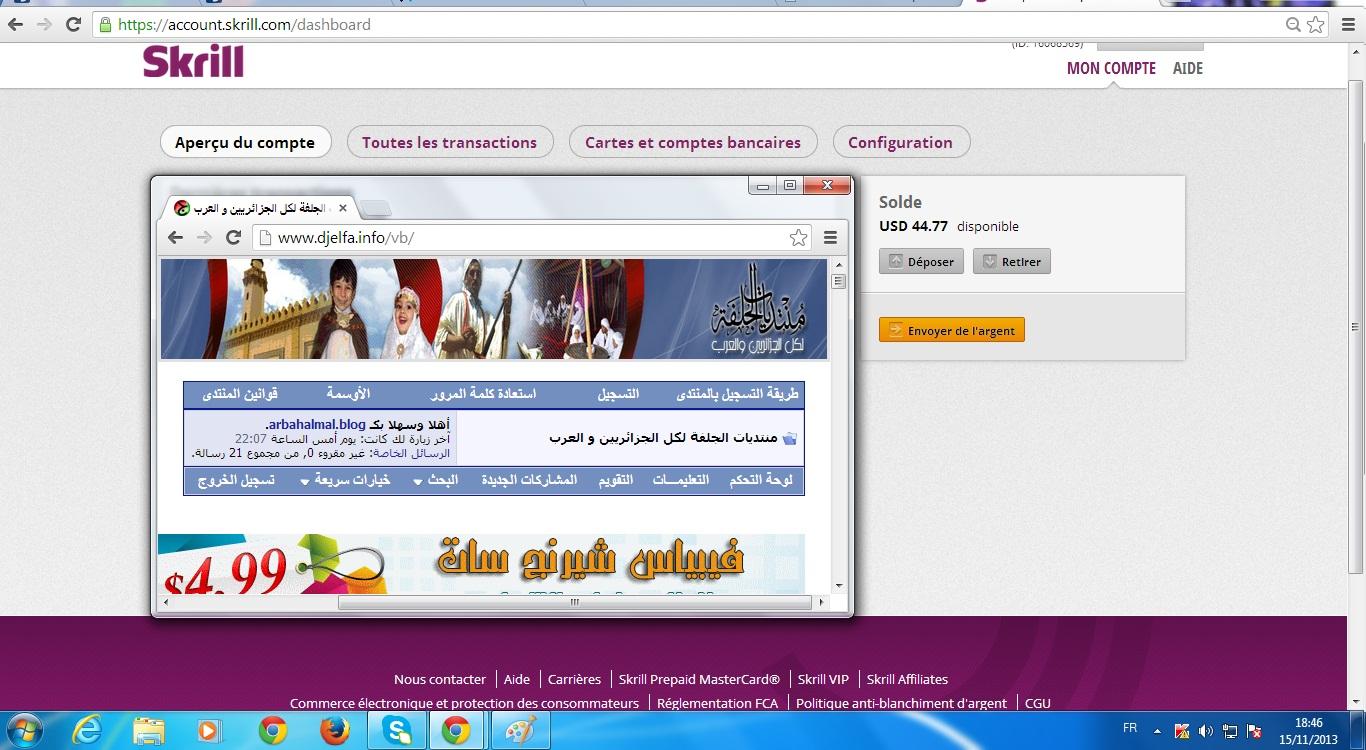Open قوانين المنتدى in the forum top menu
The height and width of the screenshot is (750, 1366).
[240, 394]
